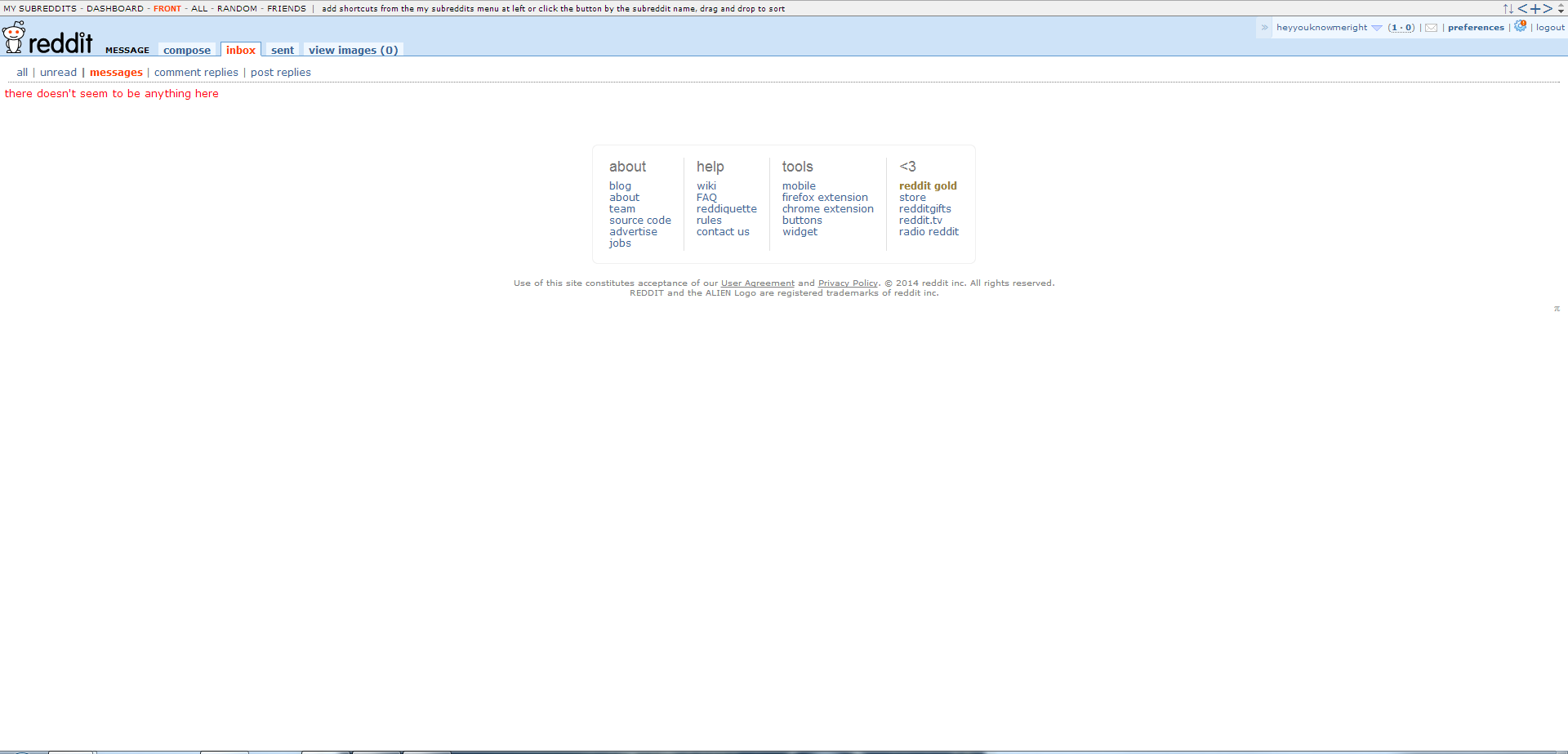
Task: Open heyyouknowmeright profile link
Action: point(1321,28)
